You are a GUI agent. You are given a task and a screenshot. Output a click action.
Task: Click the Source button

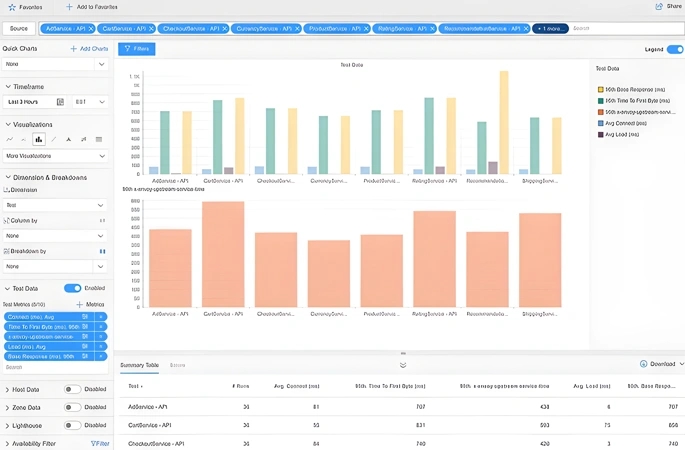pyautogui.click(x=19, y=28)
